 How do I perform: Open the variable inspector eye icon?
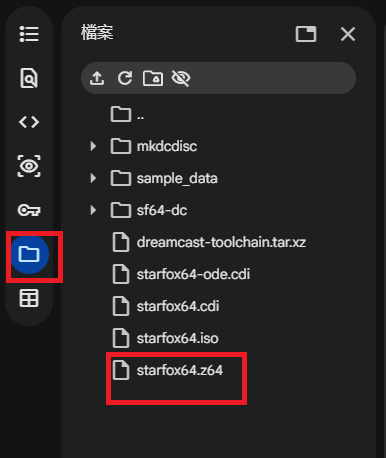click(x=29, y=166)
